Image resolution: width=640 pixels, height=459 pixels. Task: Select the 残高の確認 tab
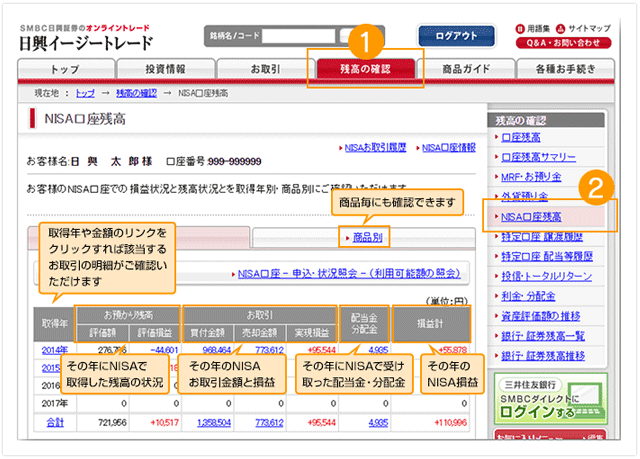(x=364, y=69)
